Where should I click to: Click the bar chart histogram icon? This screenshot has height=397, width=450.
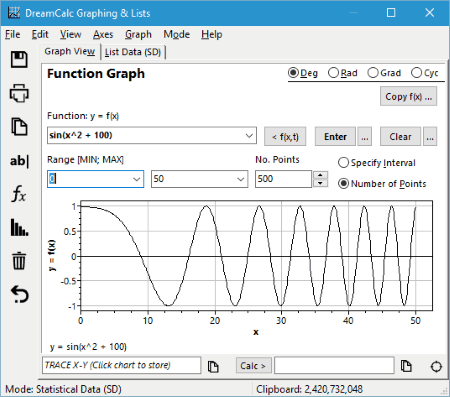click(19, 227)
